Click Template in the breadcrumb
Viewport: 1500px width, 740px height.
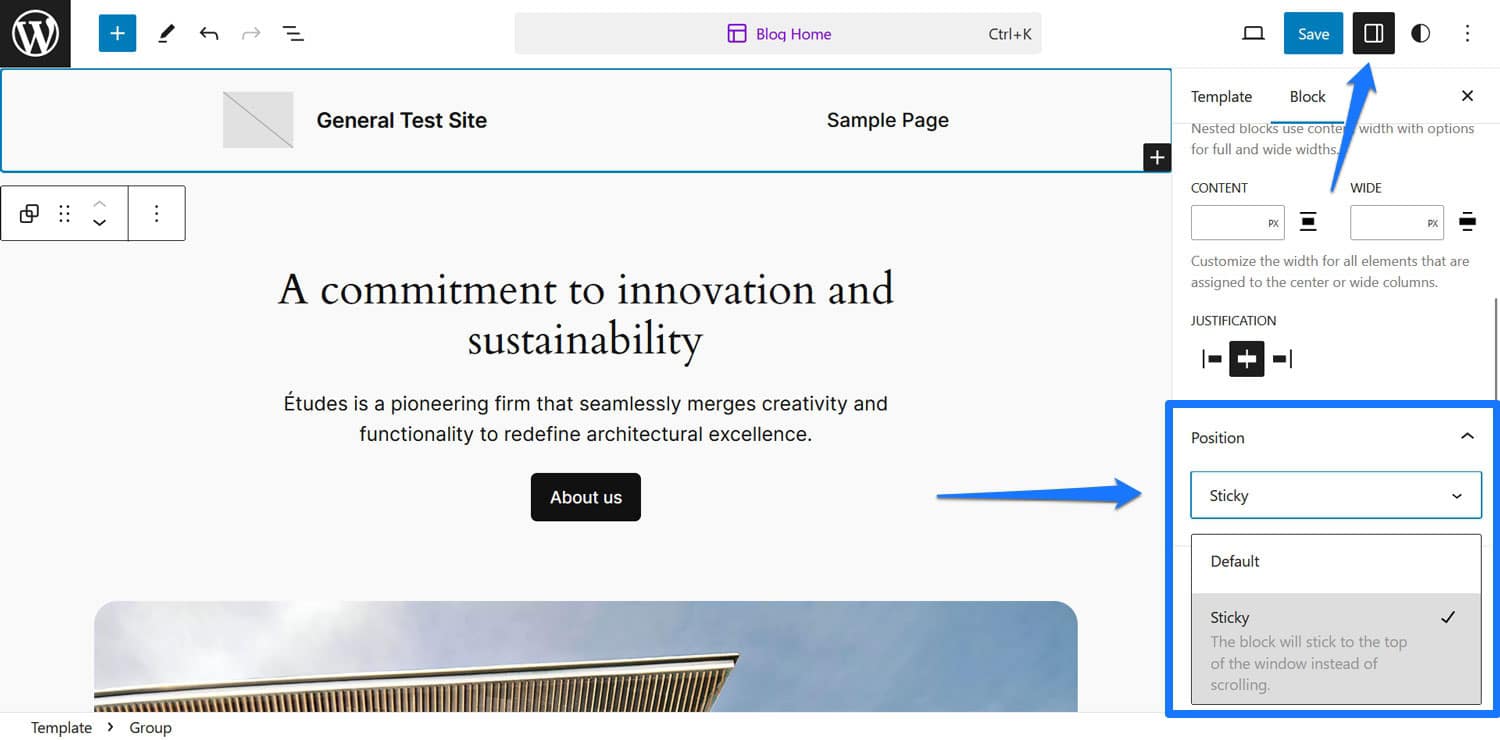coord(61,727)
